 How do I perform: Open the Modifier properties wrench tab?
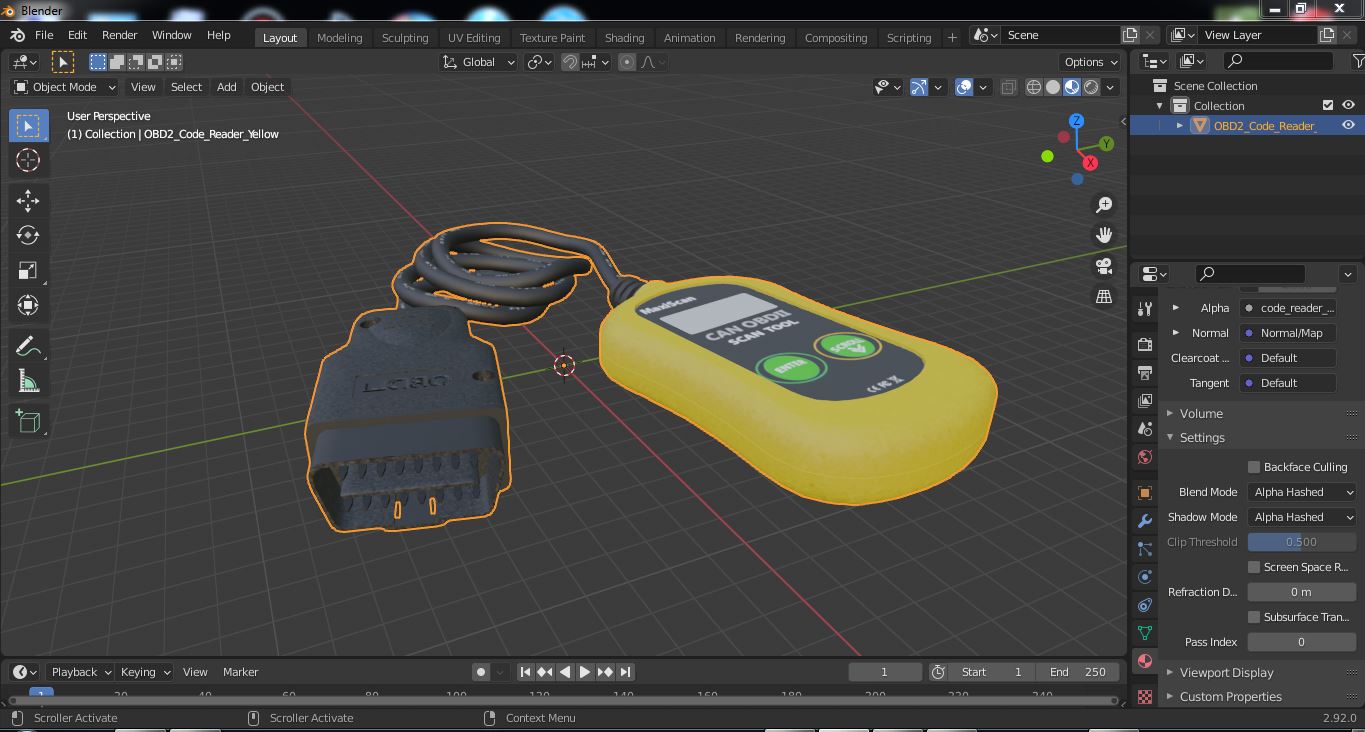pos(1145,521)
